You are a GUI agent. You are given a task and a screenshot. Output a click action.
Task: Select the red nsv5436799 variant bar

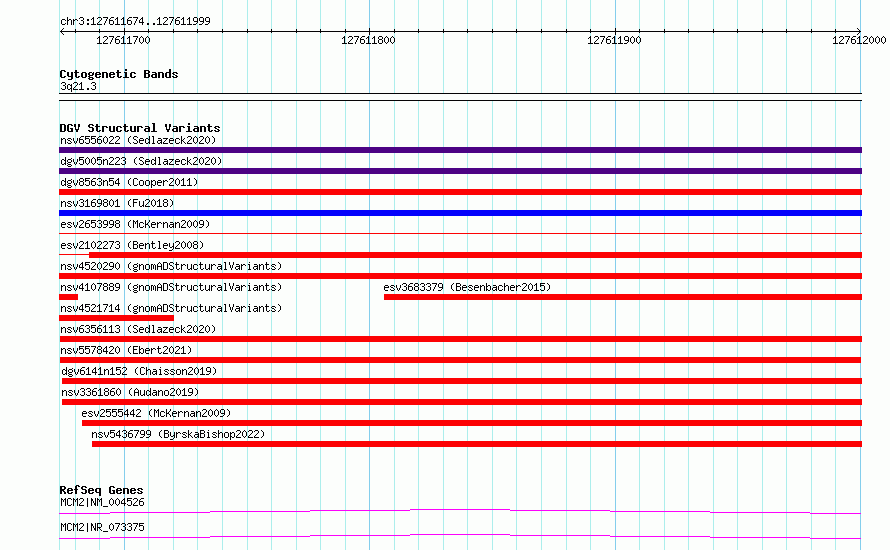[477, 444]
